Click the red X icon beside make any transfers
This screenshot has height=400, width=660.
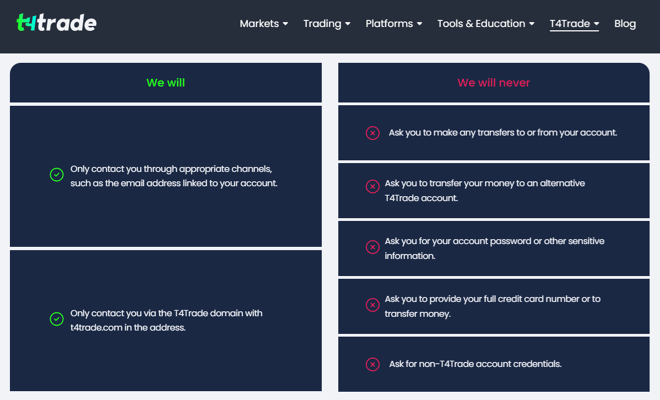coord(373,133)
